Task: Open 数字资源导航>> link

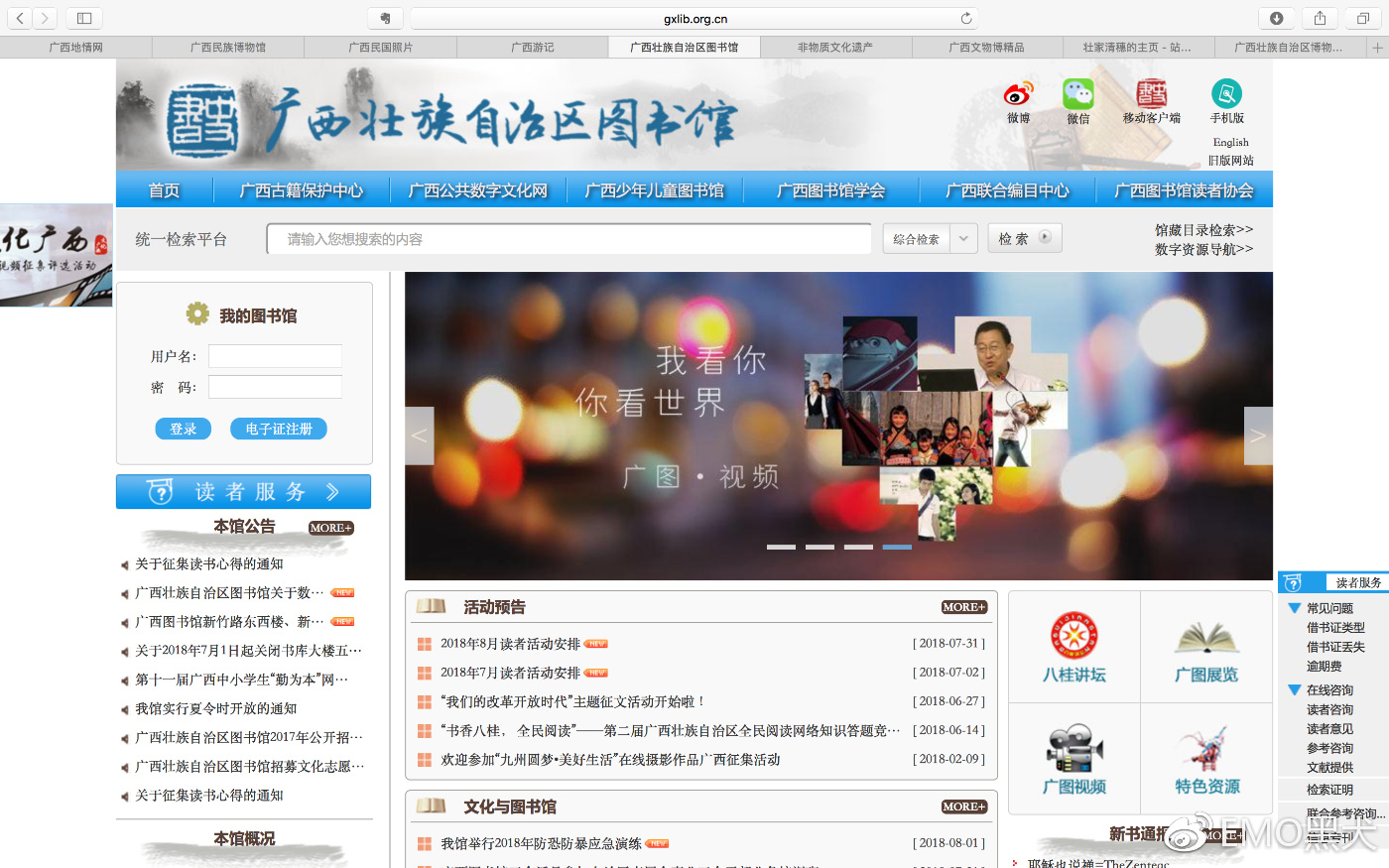Action: (x=1203, y=249)
